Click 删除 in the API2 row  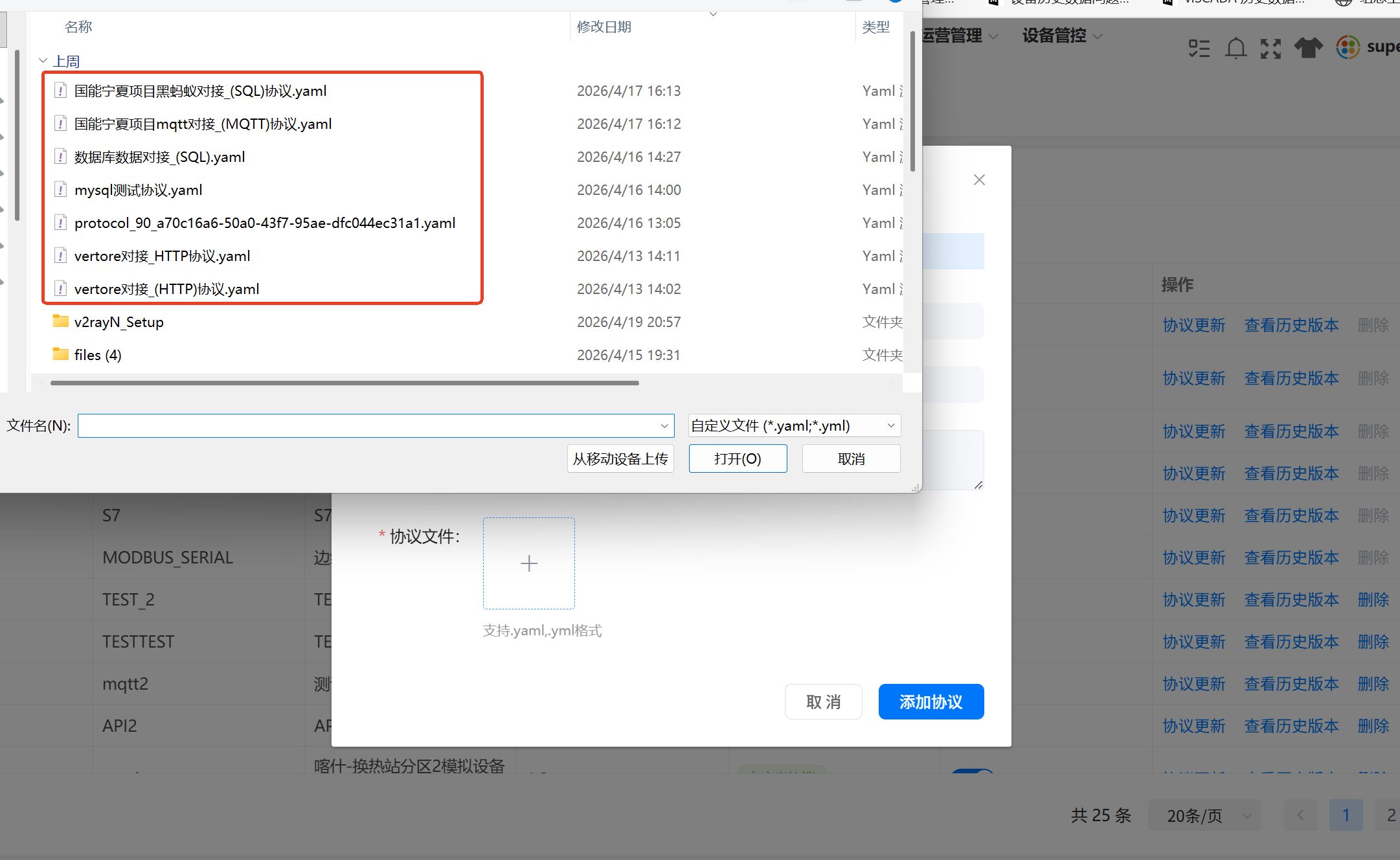tap(1373, 726)
